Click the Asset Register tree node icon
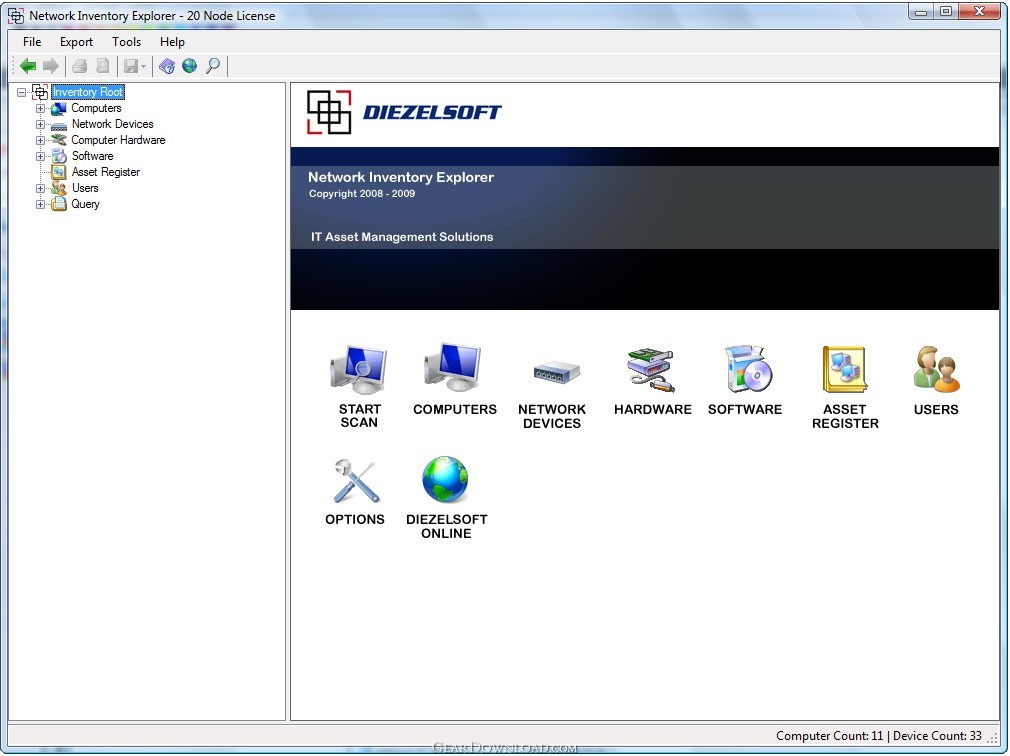1010x756 pixels. click(59, 172)
